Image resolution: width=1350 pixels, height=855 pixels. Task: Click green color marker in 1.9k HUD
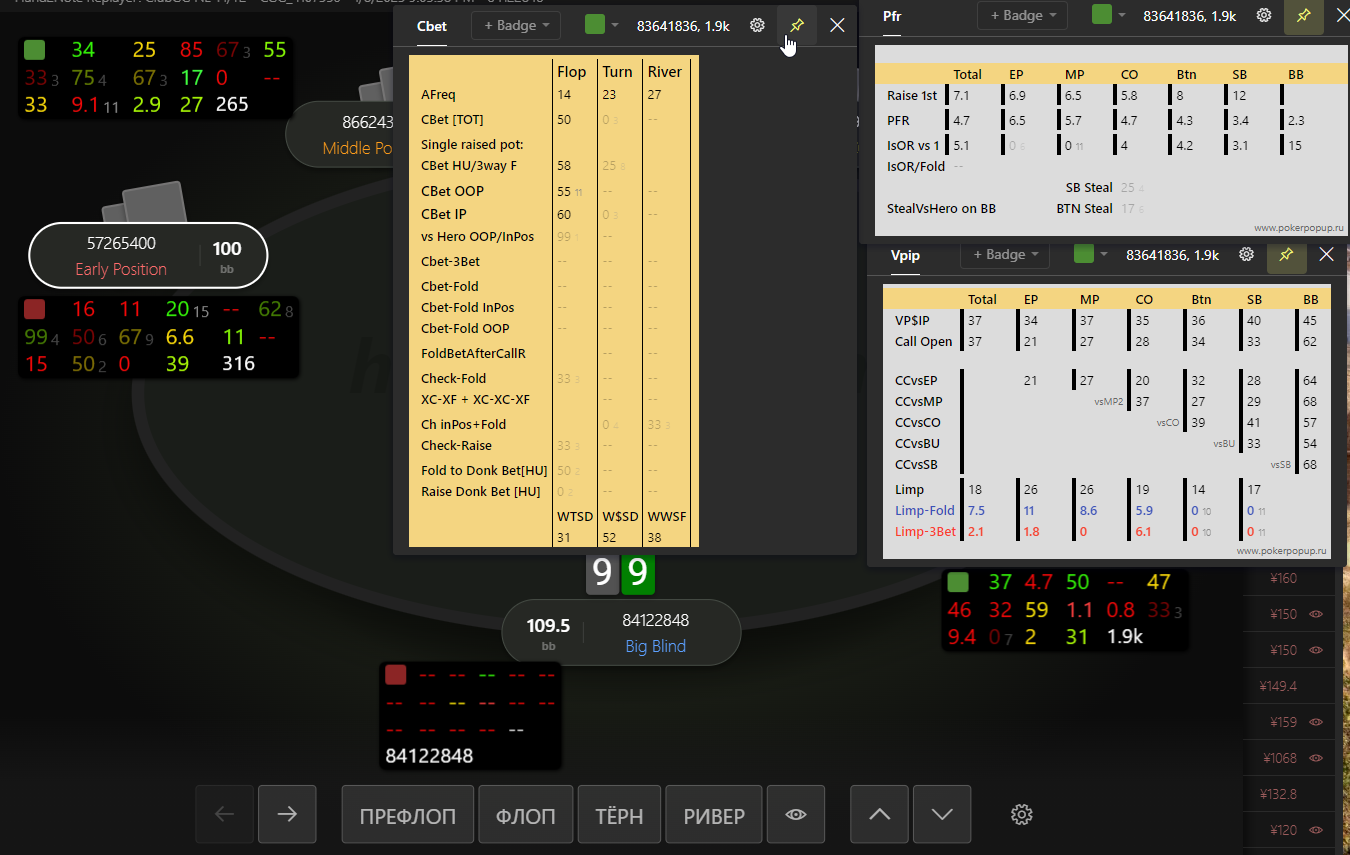(x=958, y=582)
